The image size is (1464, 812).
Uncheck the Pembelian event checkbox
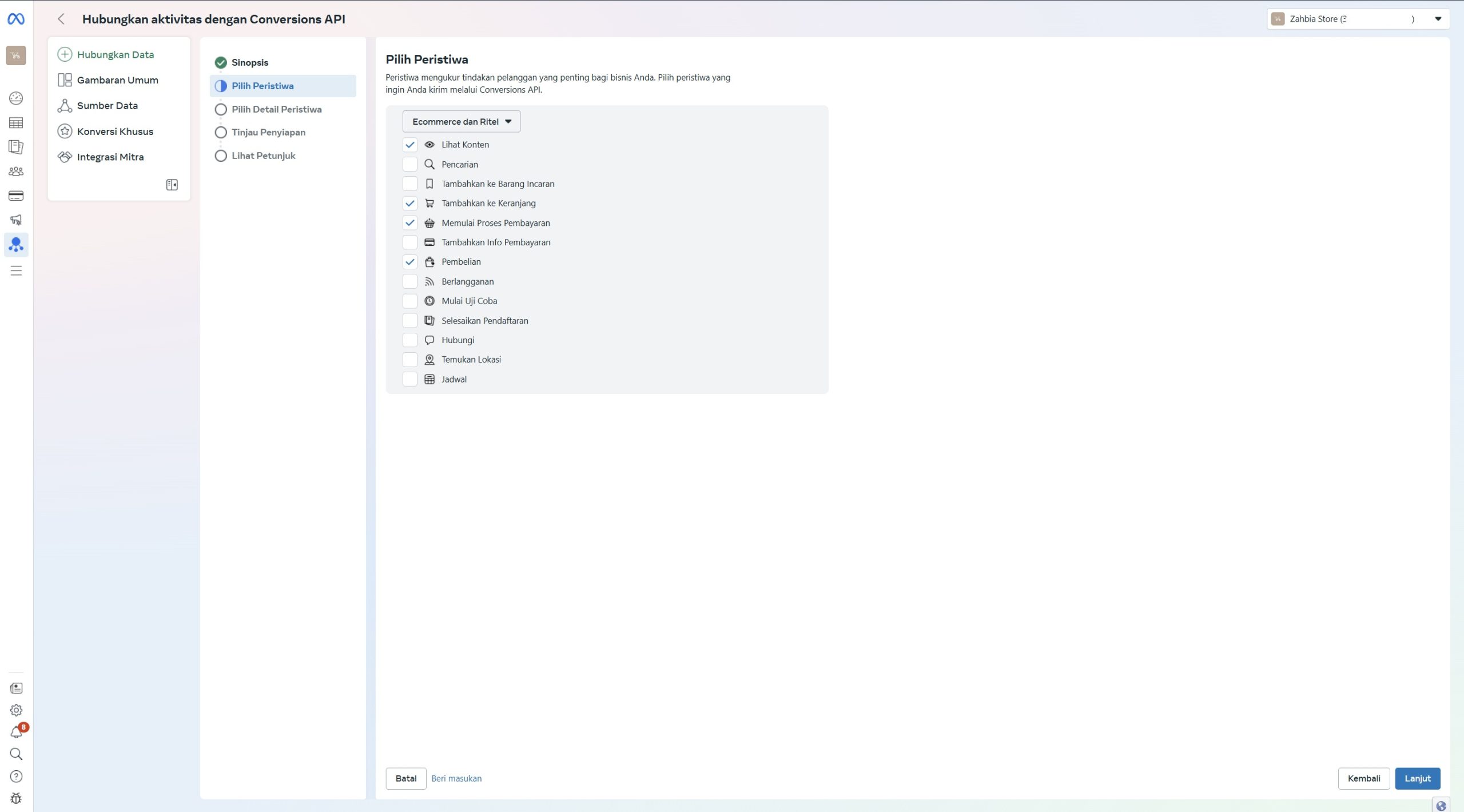point(409,262)
